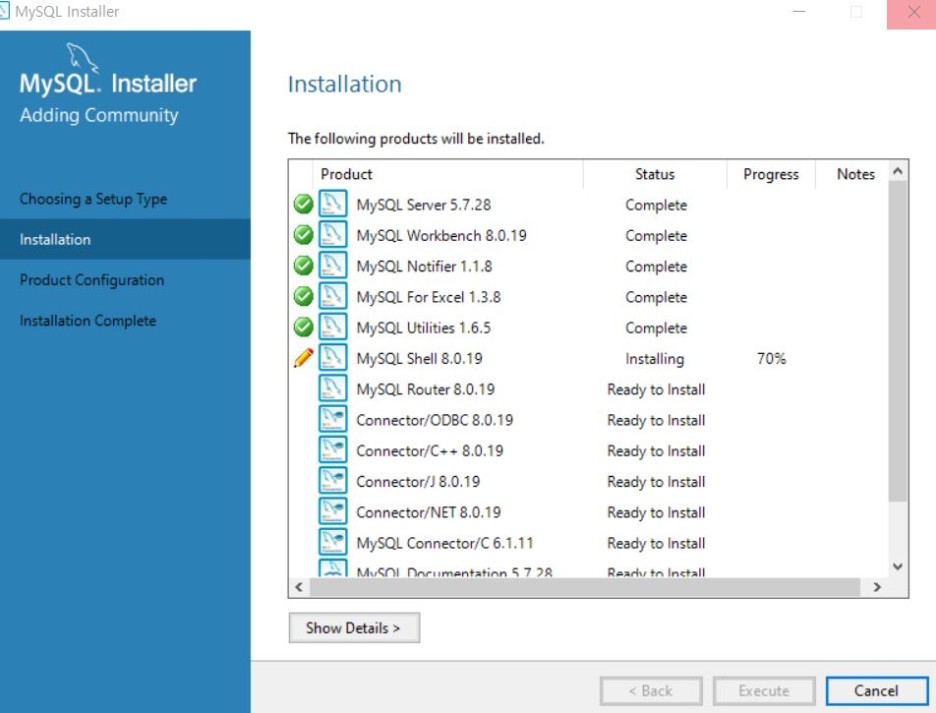Click the horizontal scrollbar thumb
This screenshot has height=713, width=936.
[x=585, y=587]
